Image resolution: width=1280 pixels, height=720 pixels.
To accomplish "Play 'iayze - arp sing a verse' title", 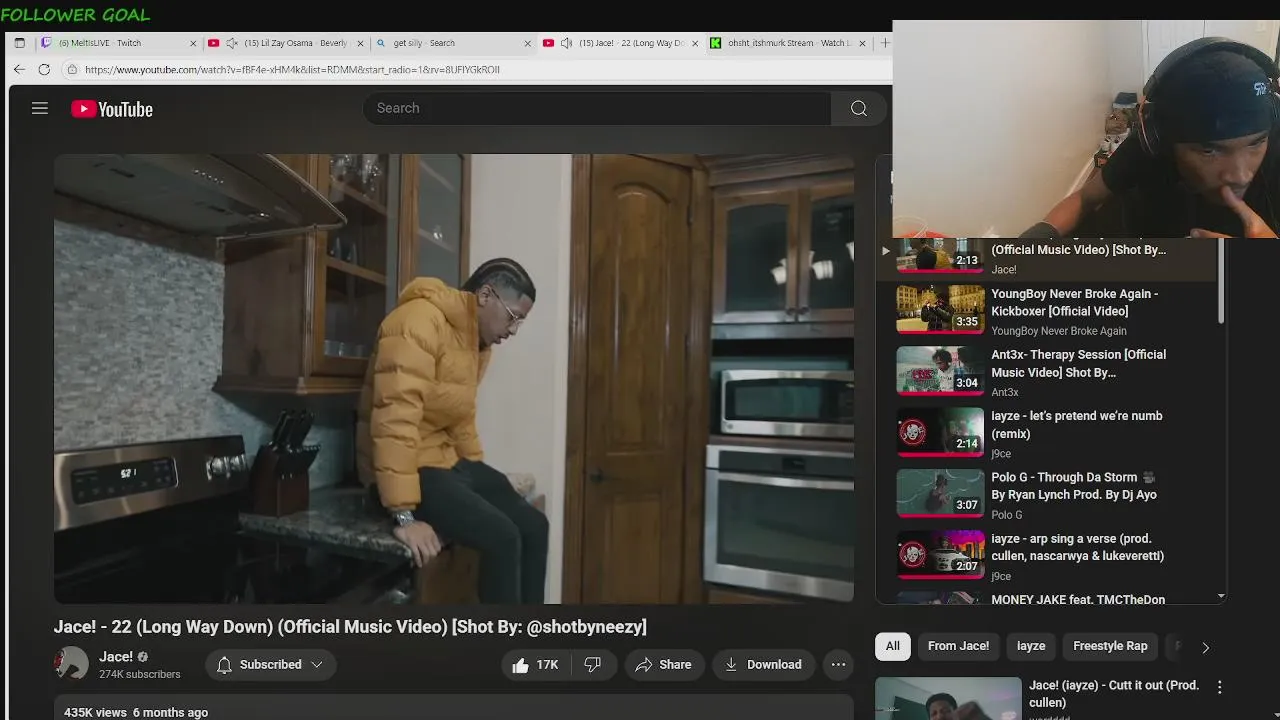I will [1077, 547].
